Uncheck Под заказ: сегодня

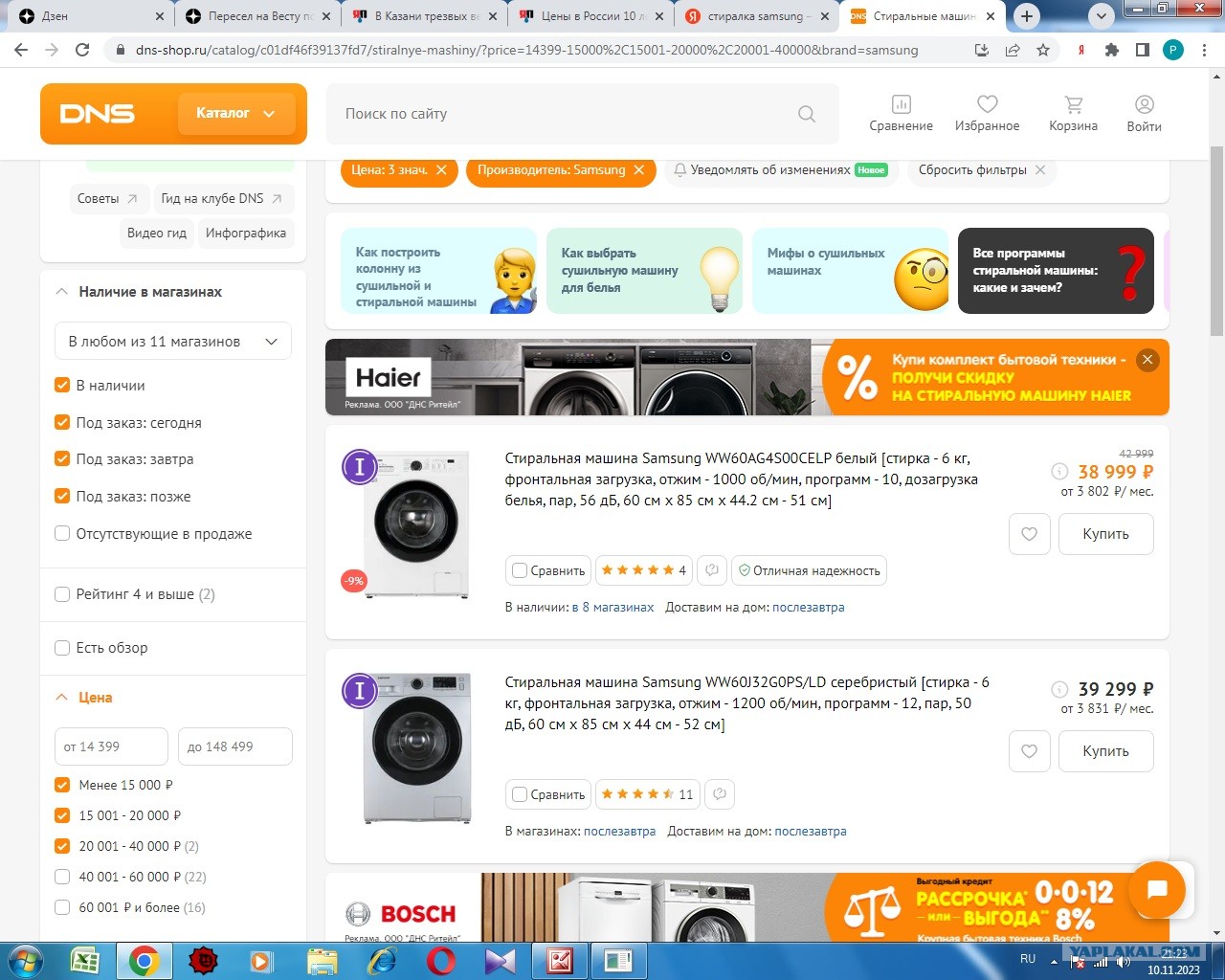point(62,423)
